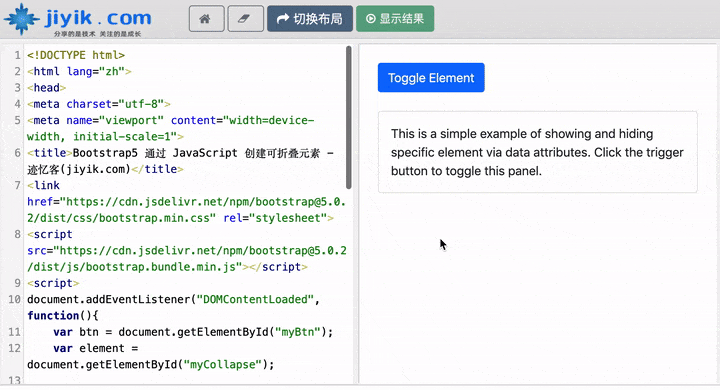Click line number 7 in gutter
This screenshot has width=720, height=390.
17,186
